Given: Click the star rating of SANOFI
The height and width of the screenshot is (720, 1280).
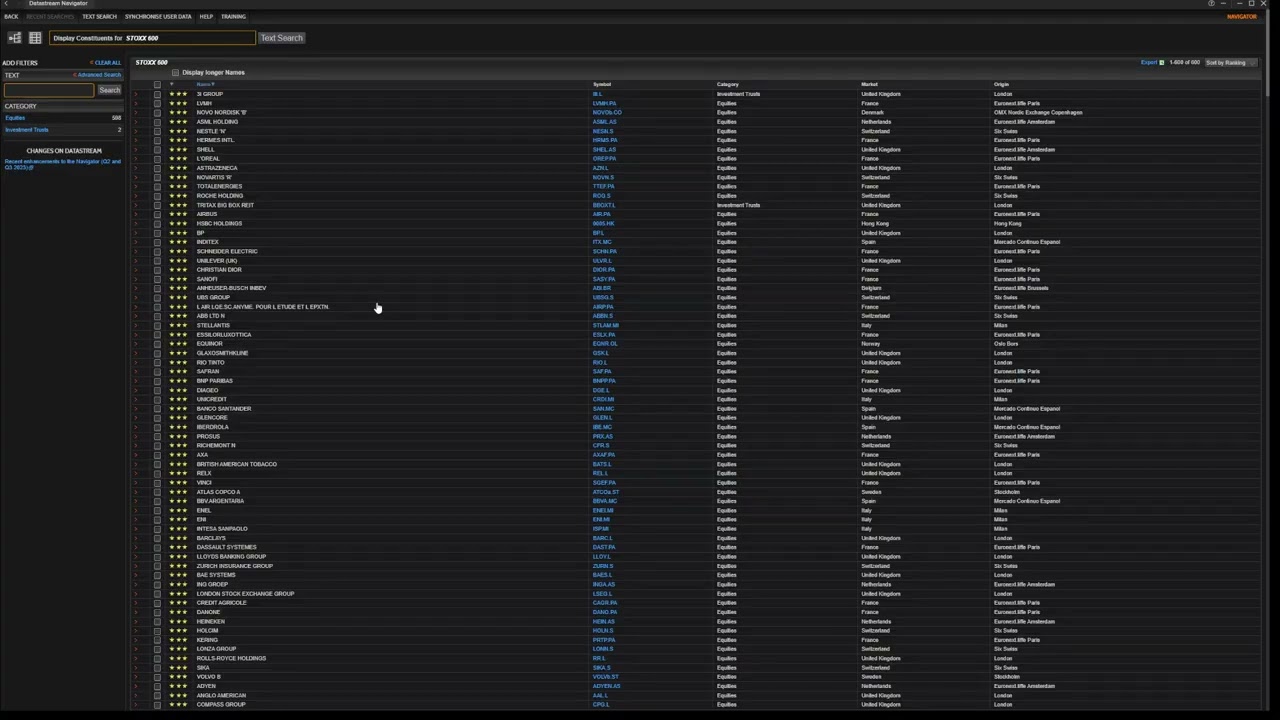Looking at the screenshot, I should (178, 279).
